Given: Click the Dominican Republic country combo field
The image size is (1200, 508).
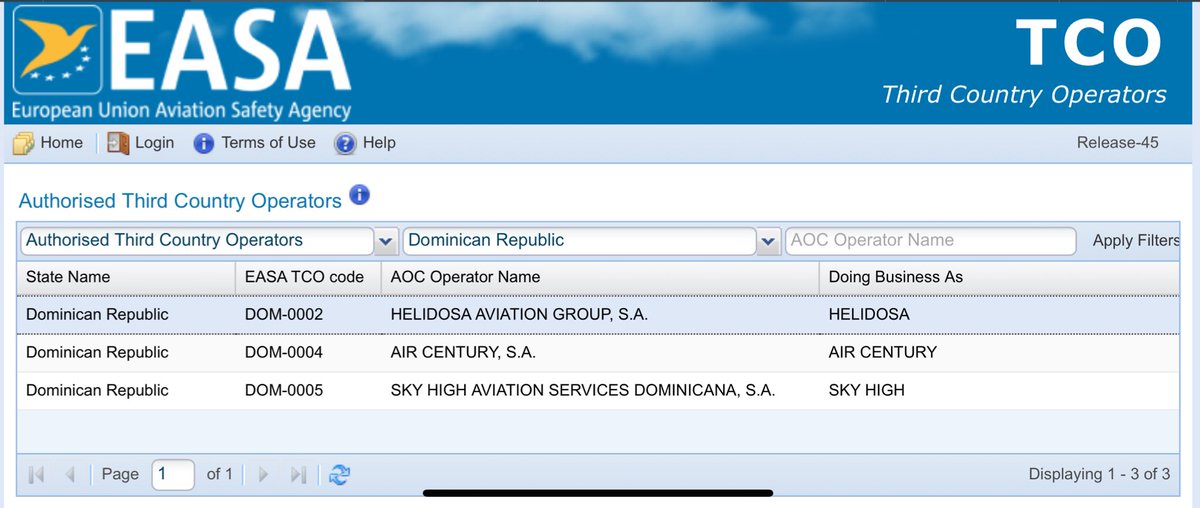Looking at the screenshot, I should (580, 241).
